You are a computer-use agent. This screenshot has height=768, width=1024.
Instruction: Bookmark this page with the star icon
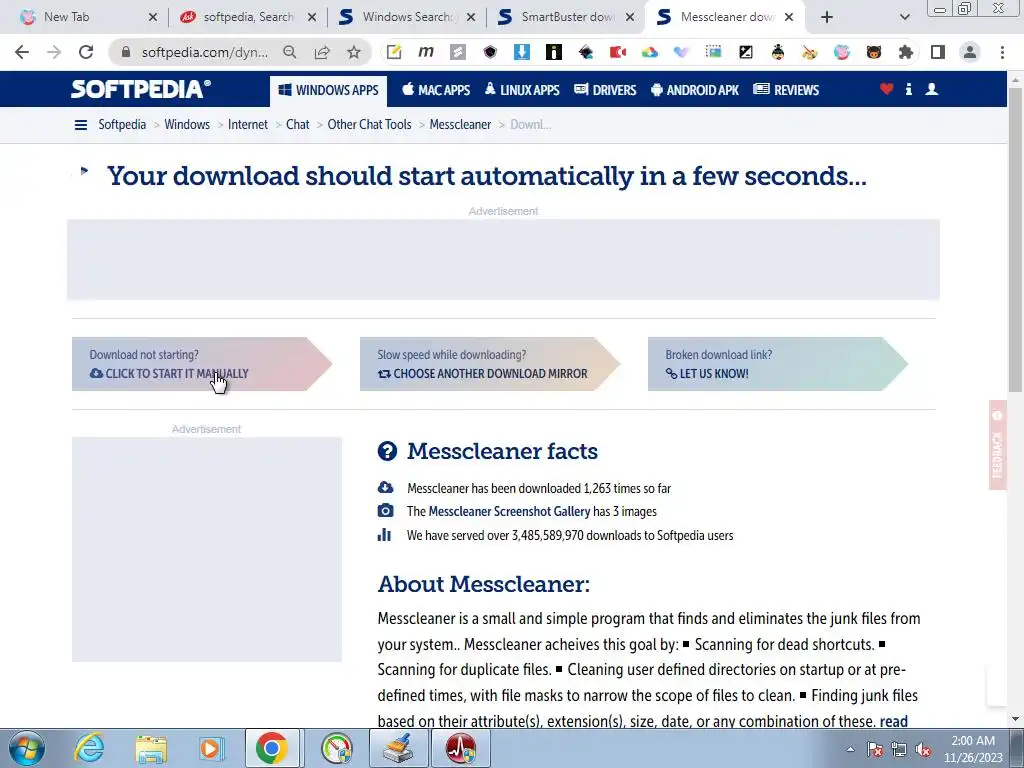[x=353, y=52]
